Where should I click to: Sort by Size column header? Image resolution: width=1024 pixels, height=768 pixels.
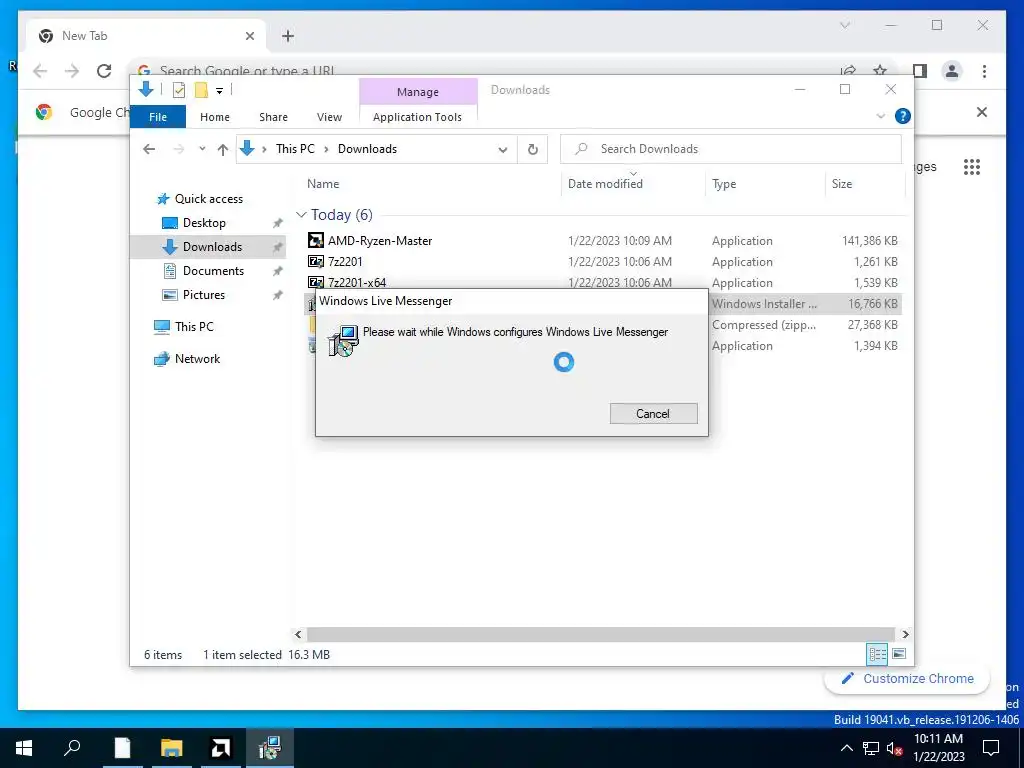click(x=842, y=184)
